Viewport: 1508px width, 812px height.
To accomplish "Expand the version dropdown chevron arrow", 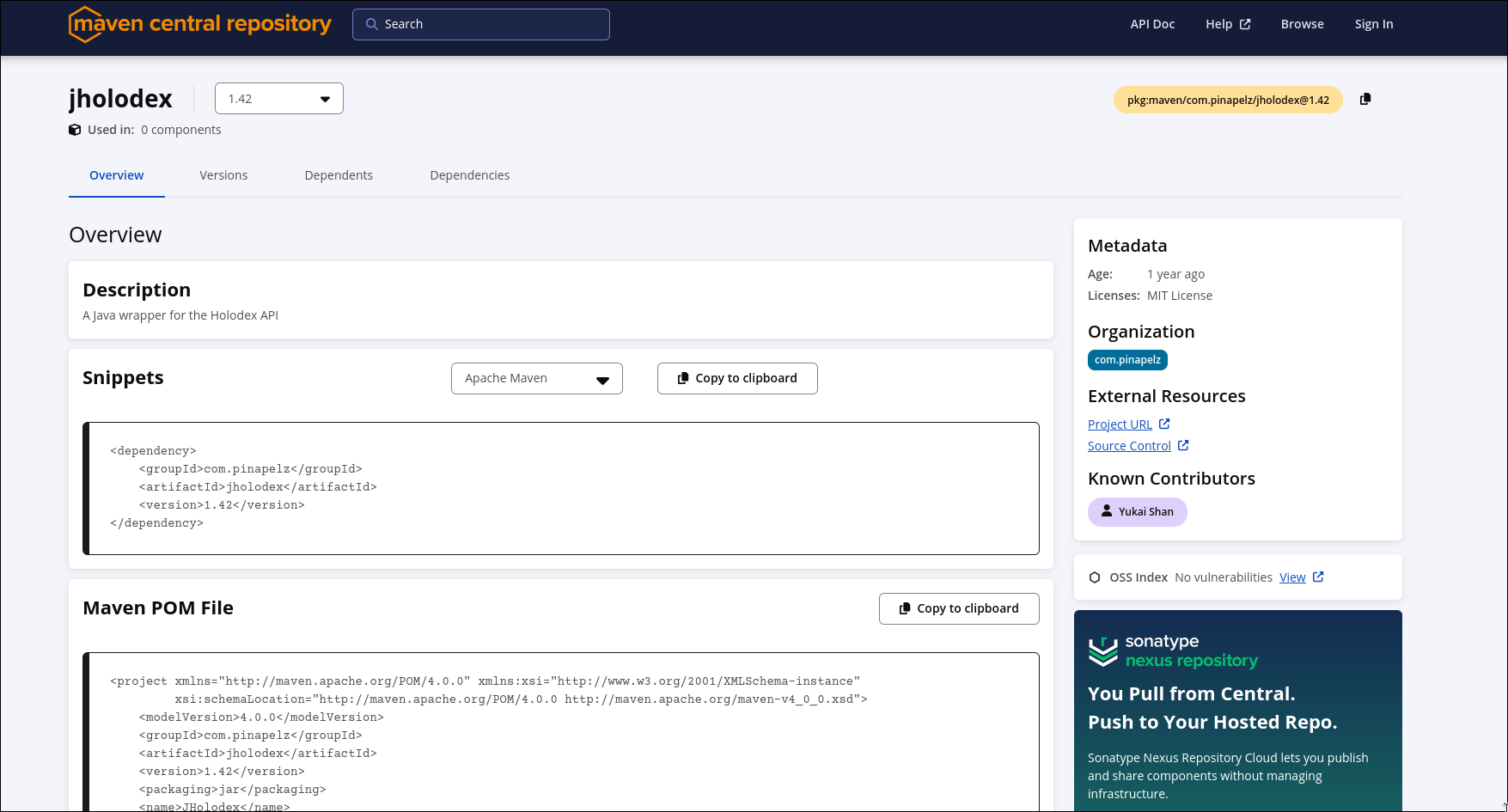I will click(x=325, y=98).
